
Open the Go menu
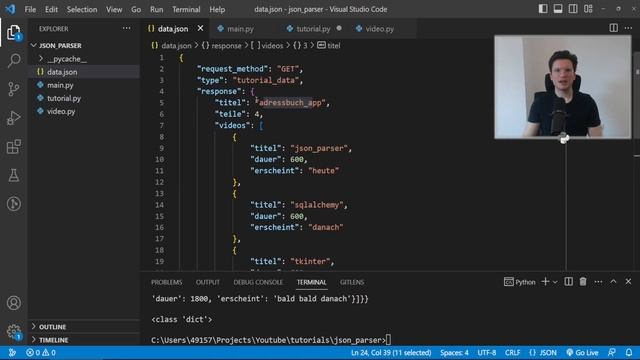(136, 9)
